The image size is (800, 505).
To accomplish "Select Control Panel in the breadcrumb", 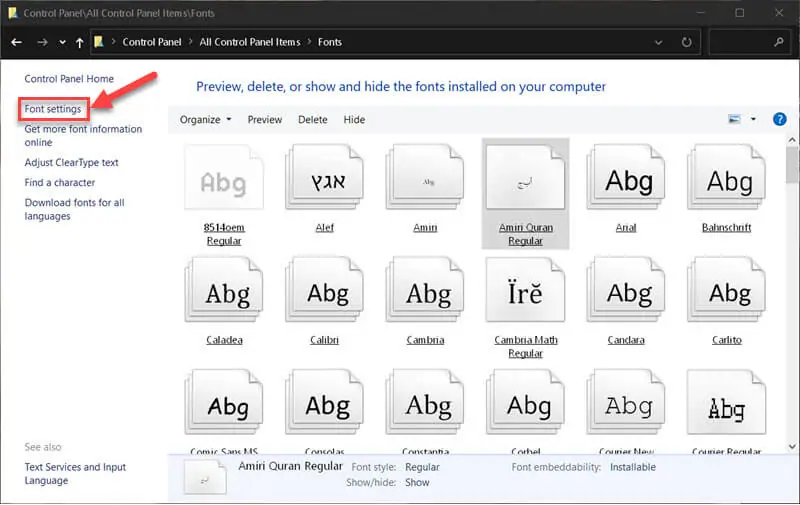I will [152, 42].
